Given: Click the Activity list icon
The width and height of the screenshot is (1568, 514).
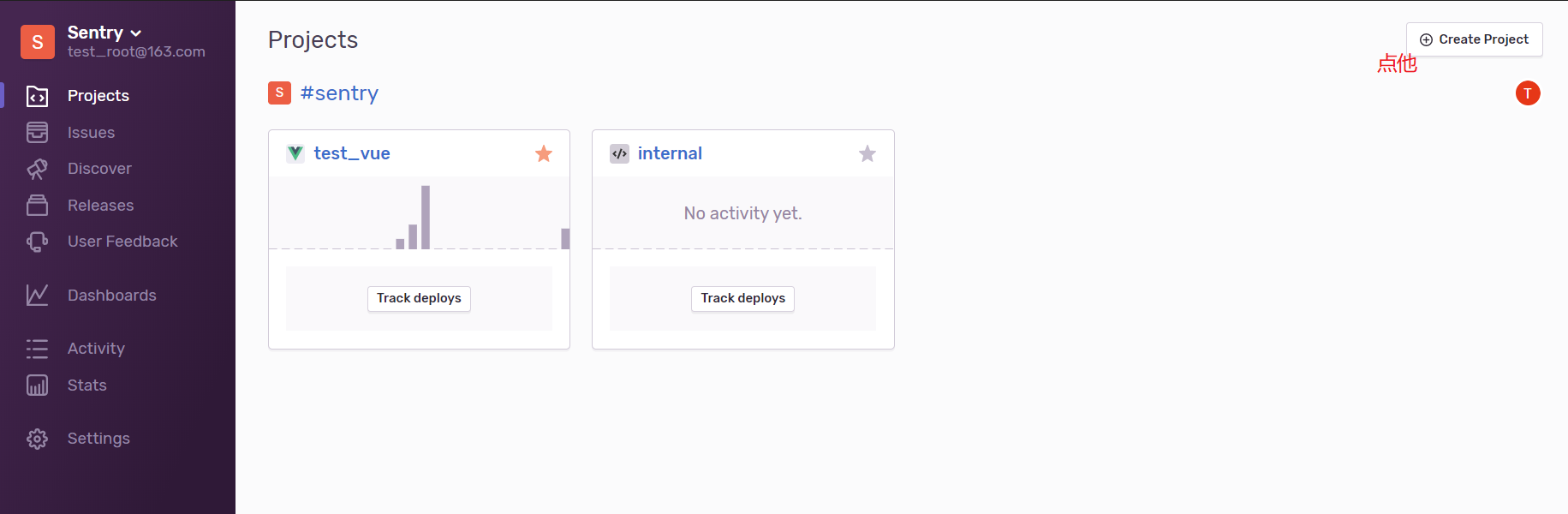Looking at the screenshot, I should click(37, 349).
